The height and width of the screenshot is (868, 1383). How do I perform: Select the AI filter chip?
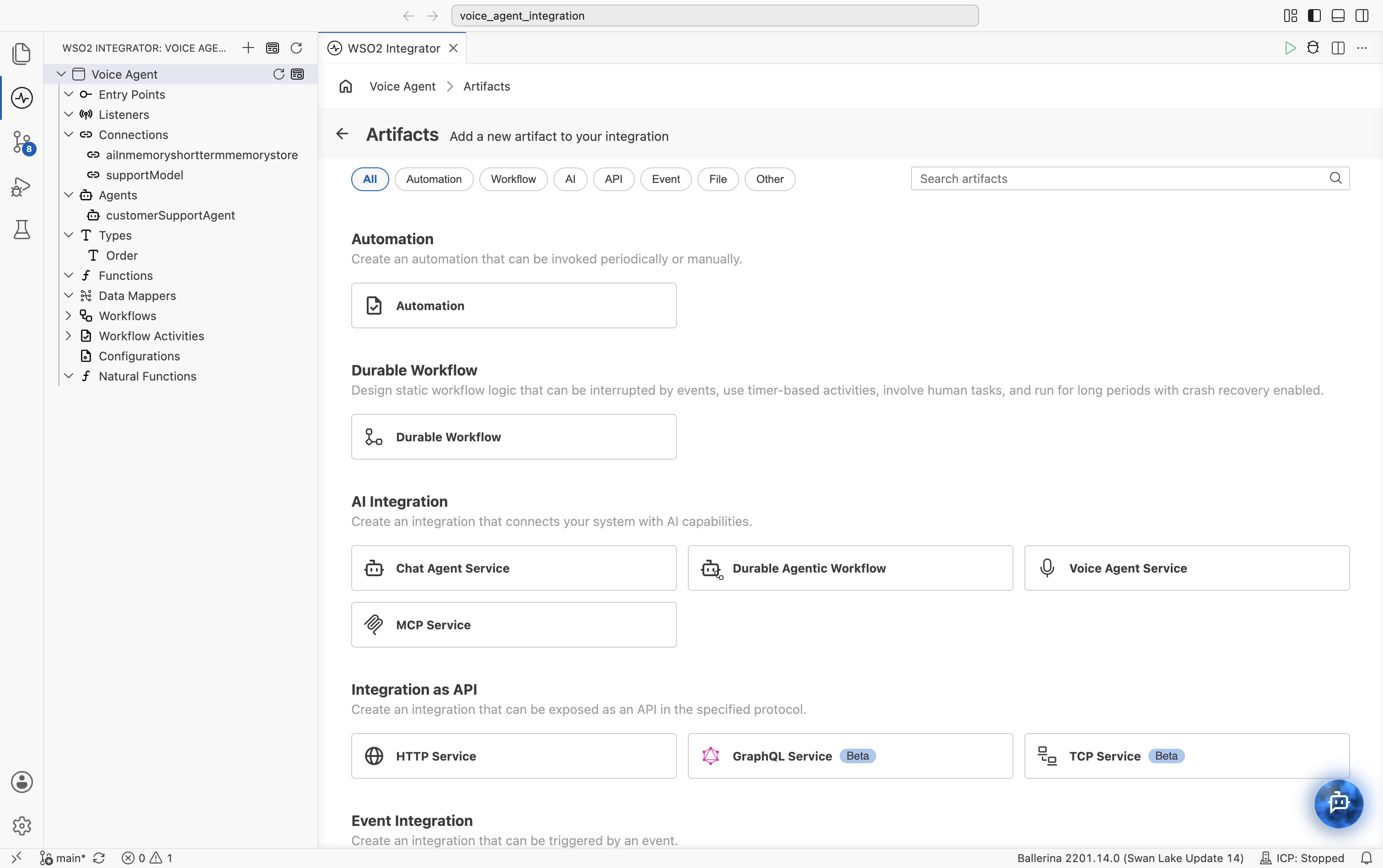(570, 179)
